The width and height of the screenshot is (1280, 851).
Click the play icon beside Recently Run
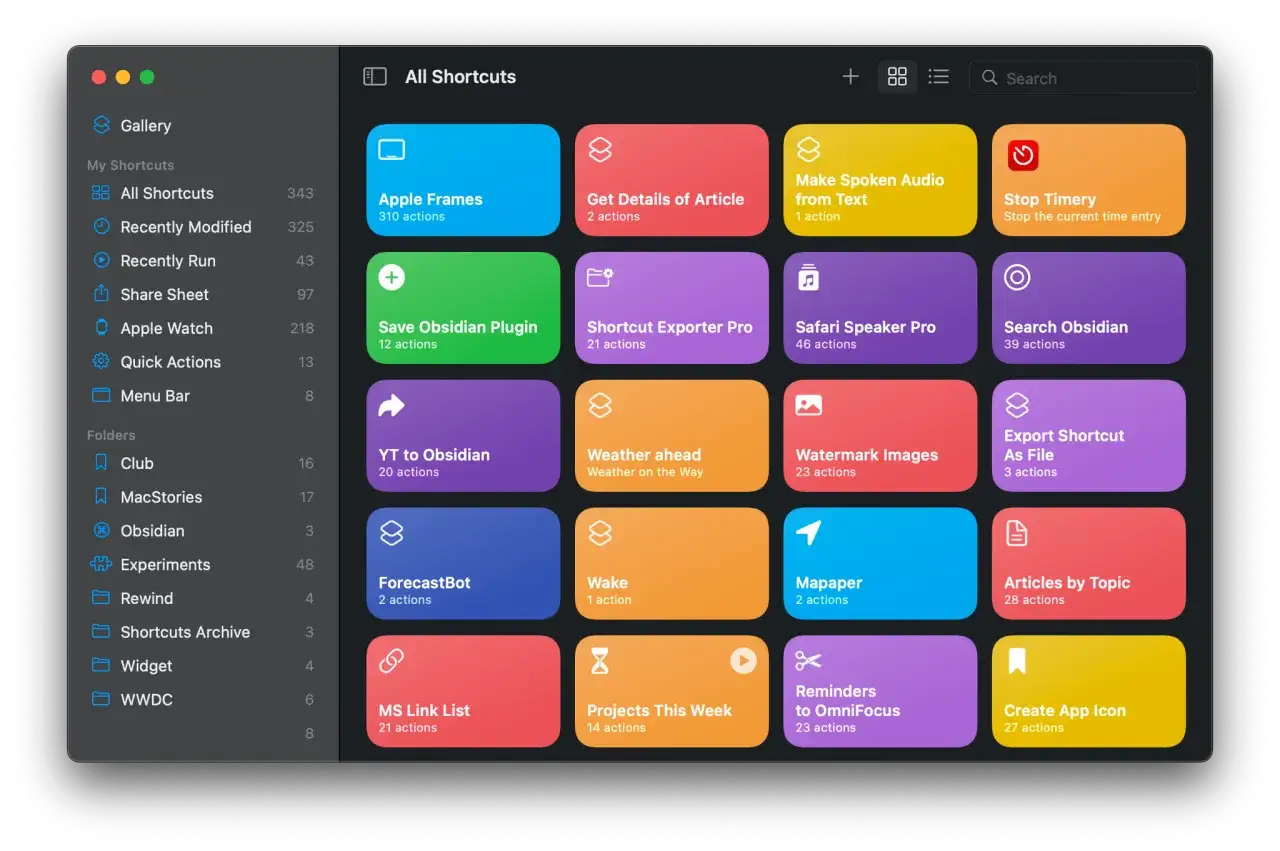(x=101, y=260)
